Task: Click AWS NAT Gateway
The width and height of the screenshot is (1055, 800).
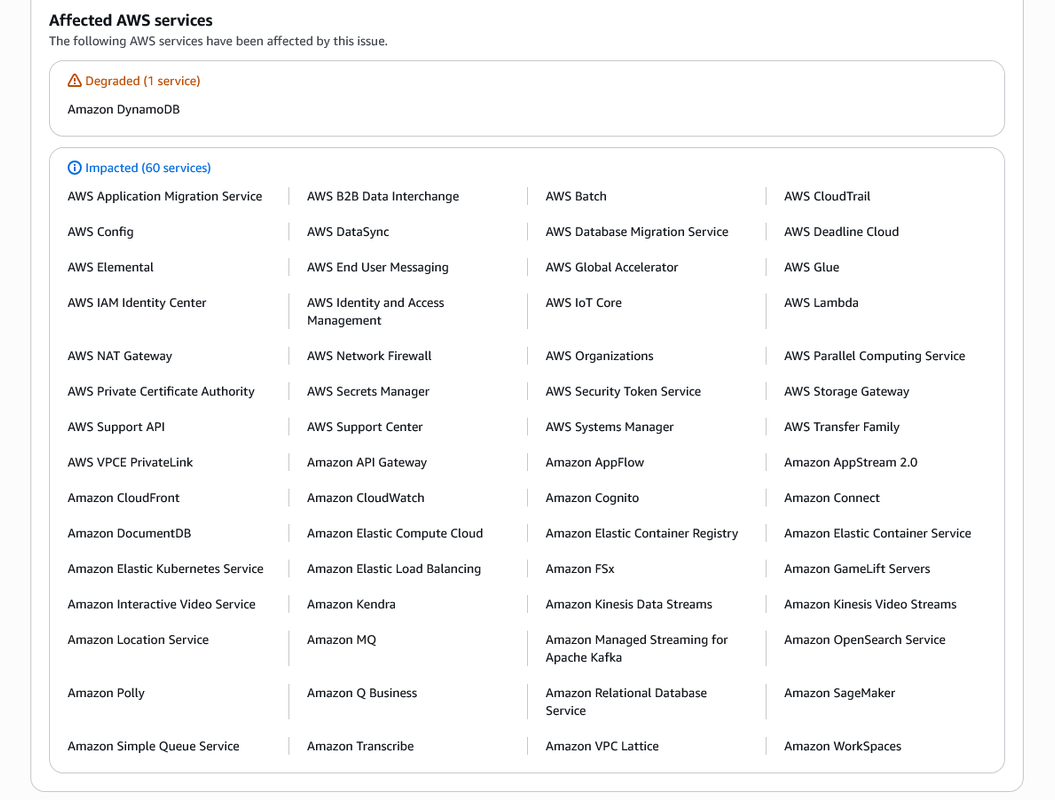Action: (x=120, y=356)
